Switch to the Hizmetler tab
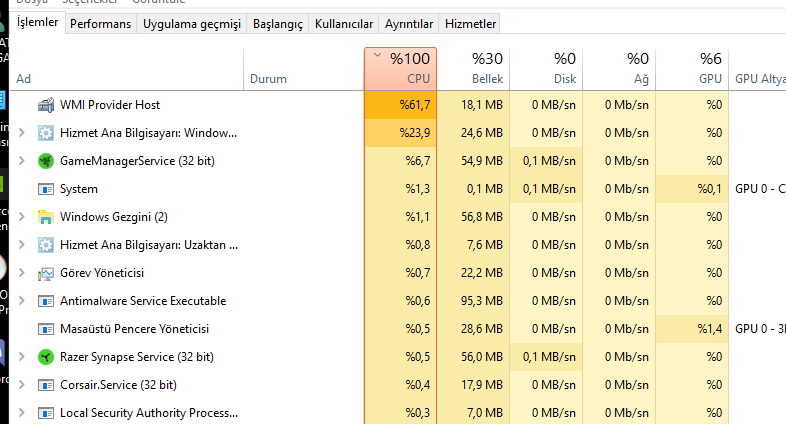Viewport: 786px width, 424px height. pyautogui.click(x=470, y=24)
